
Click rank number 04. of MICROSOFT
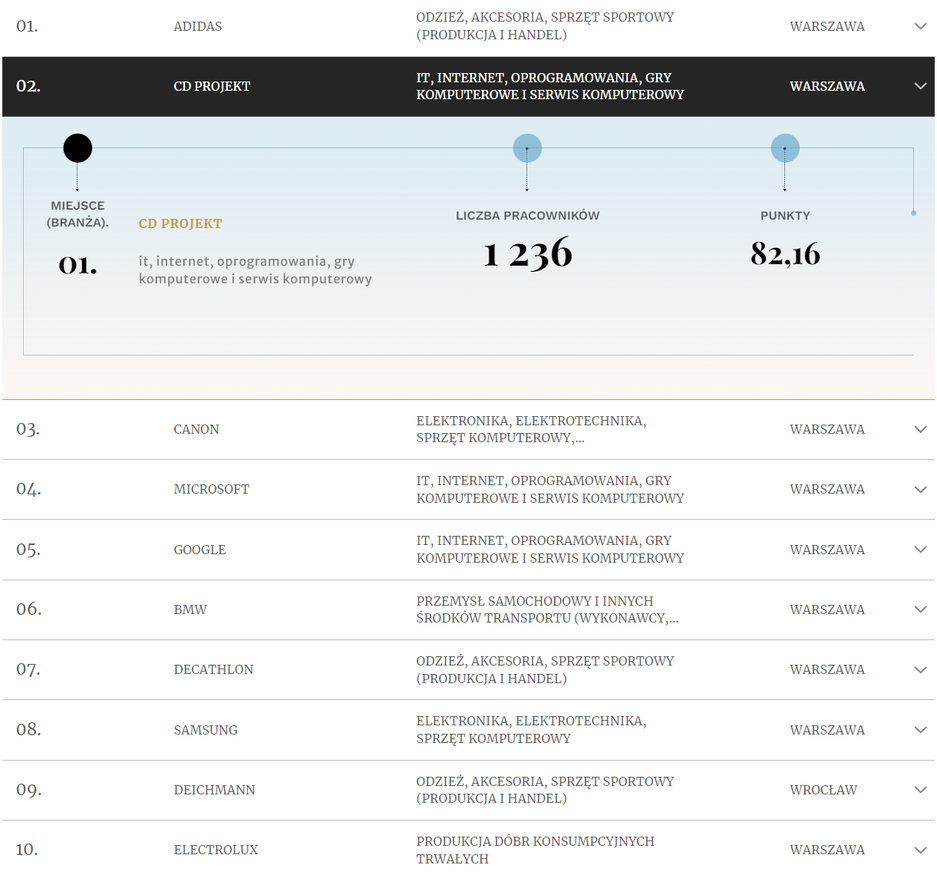click(28, 489)
